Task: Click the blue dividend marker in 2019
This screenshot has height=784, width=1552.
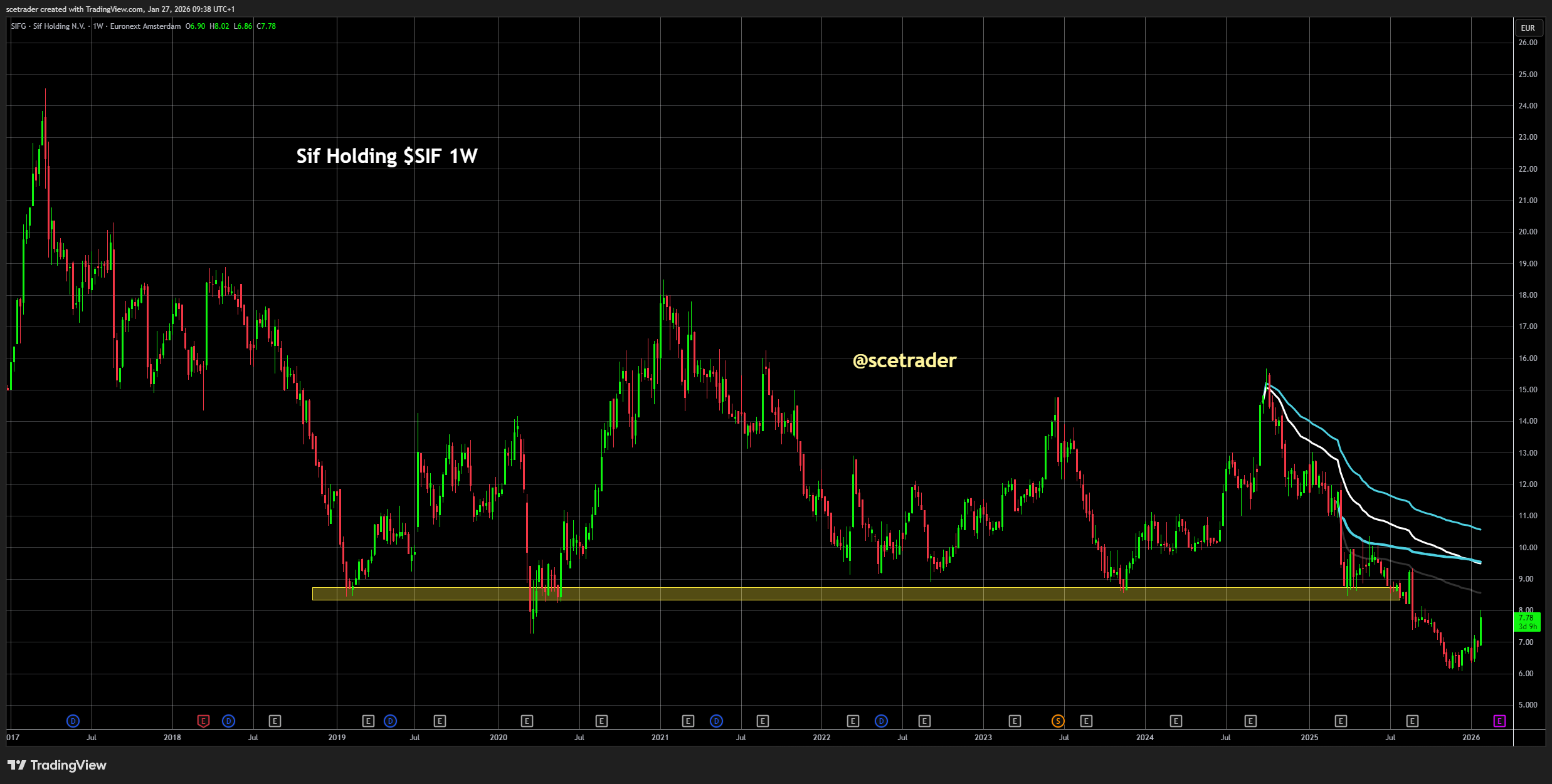Action: tap(390, 721)
